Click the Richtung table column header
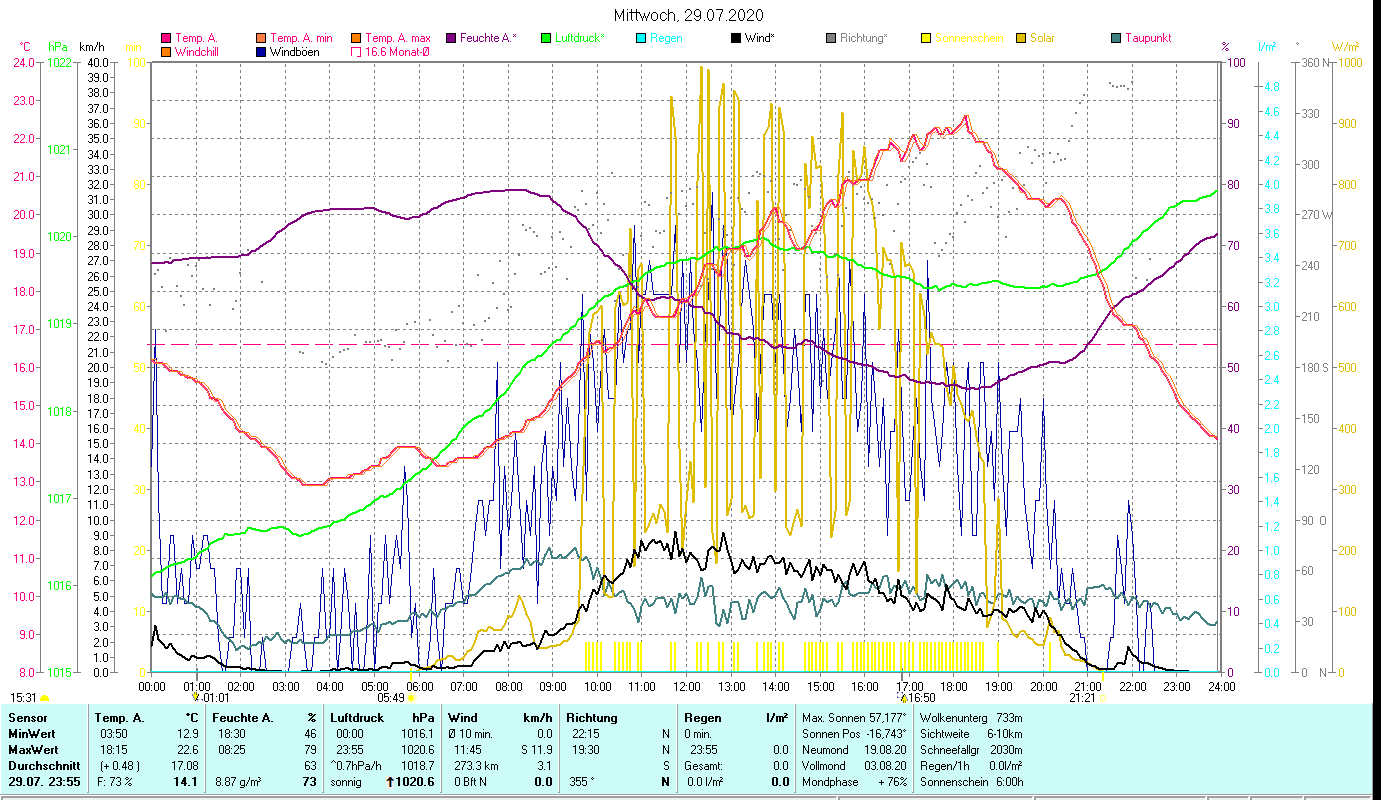Screen dimensions: 1381x800 coord(592,718)
